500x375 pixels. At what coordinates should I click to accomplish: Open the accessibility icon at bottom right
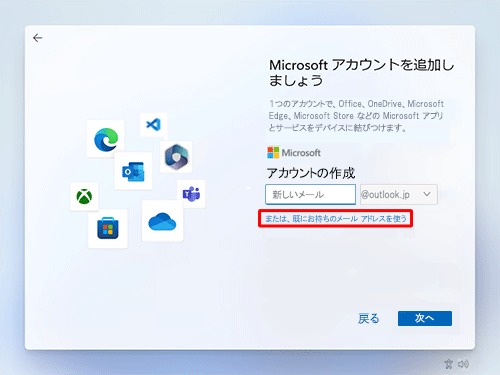tap(449, 364)
